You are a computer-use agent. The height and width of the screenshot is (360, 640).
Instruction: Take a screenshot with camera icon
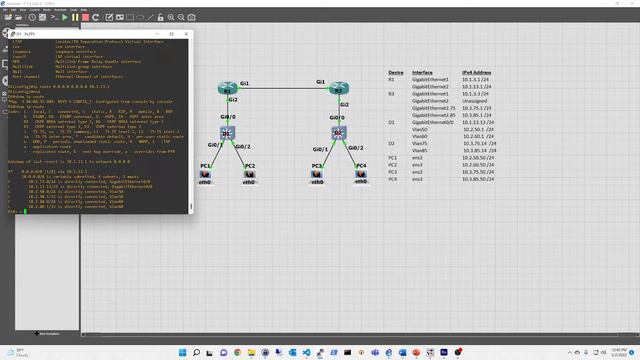pos(191,17)
